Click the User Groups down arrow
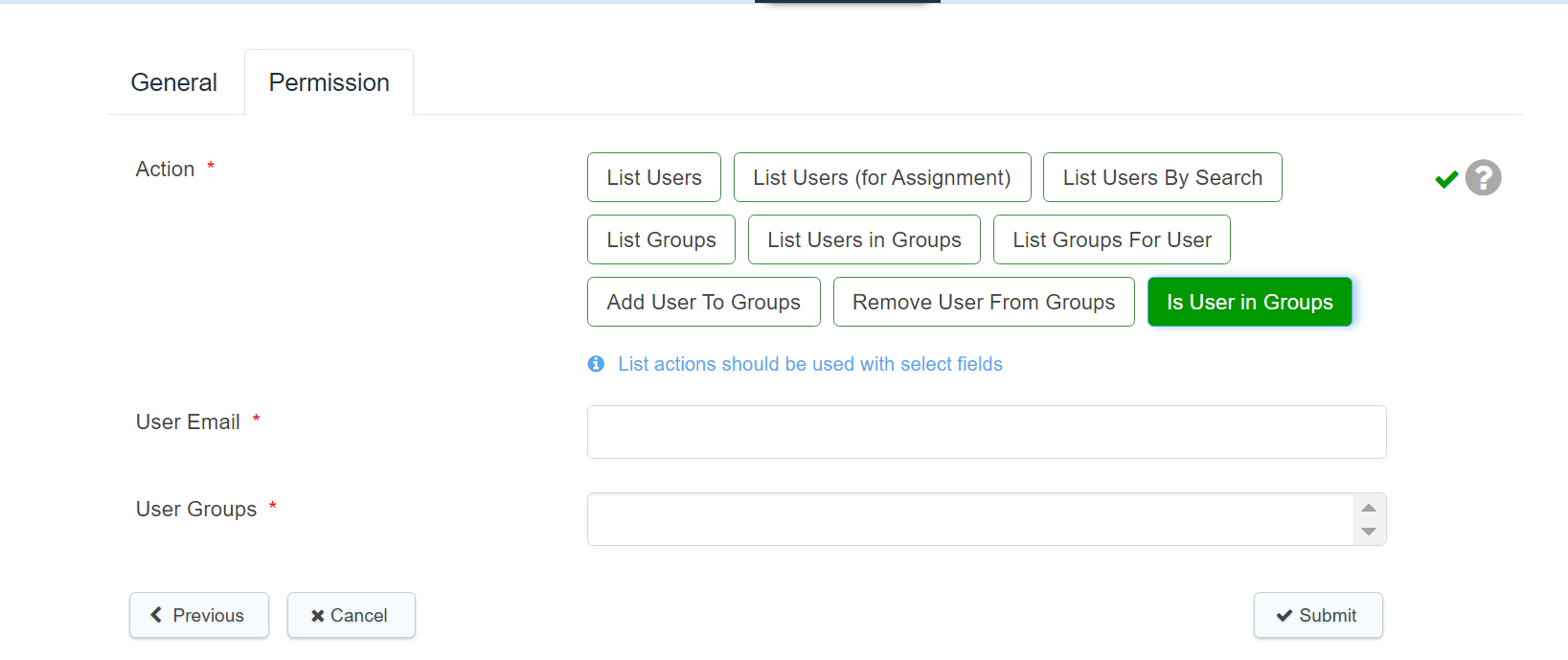 [x=1369, y=531]
